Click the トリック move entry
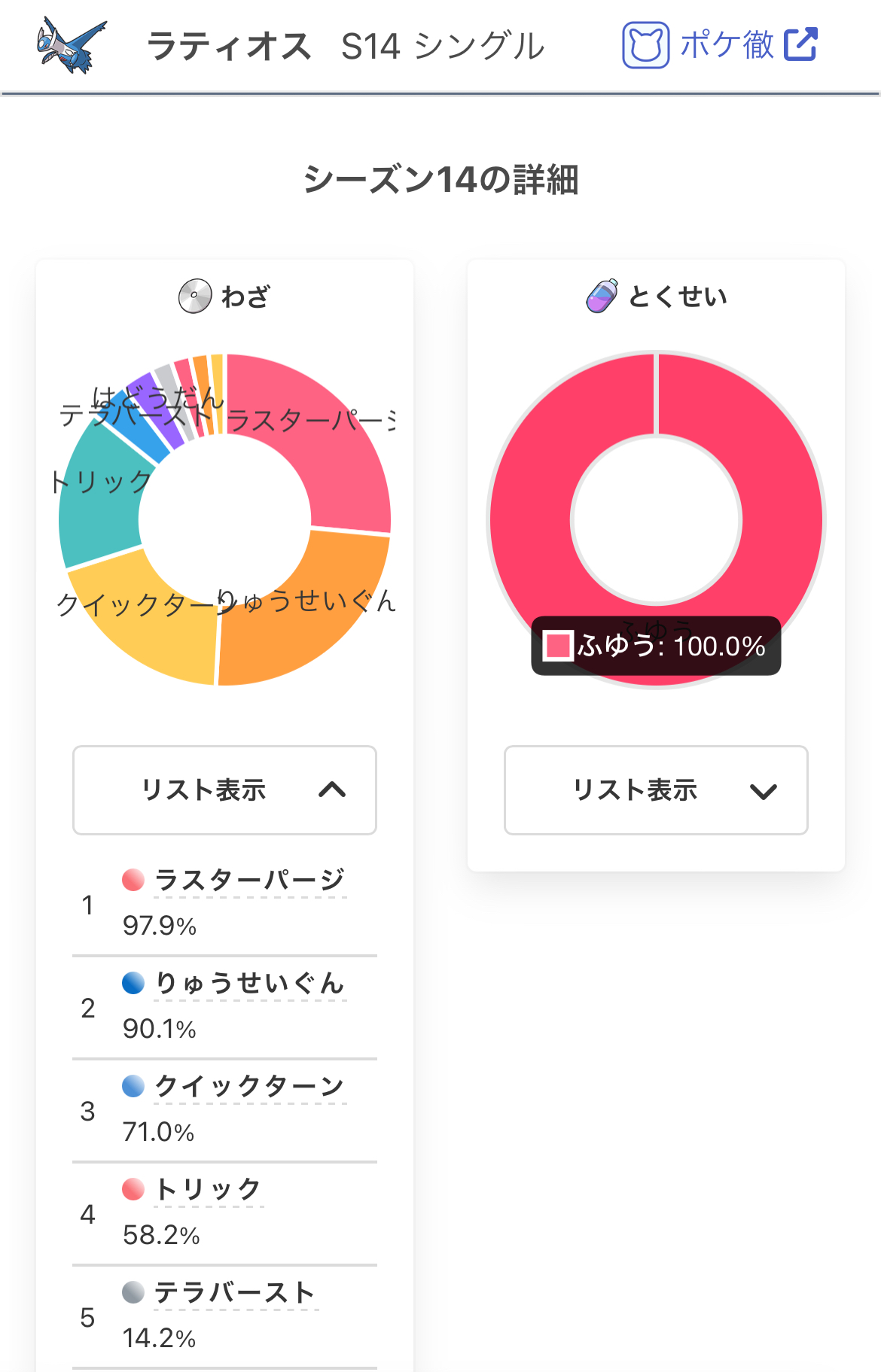This screenshot has width=881, height=1372. click(x=208, y=1189)
